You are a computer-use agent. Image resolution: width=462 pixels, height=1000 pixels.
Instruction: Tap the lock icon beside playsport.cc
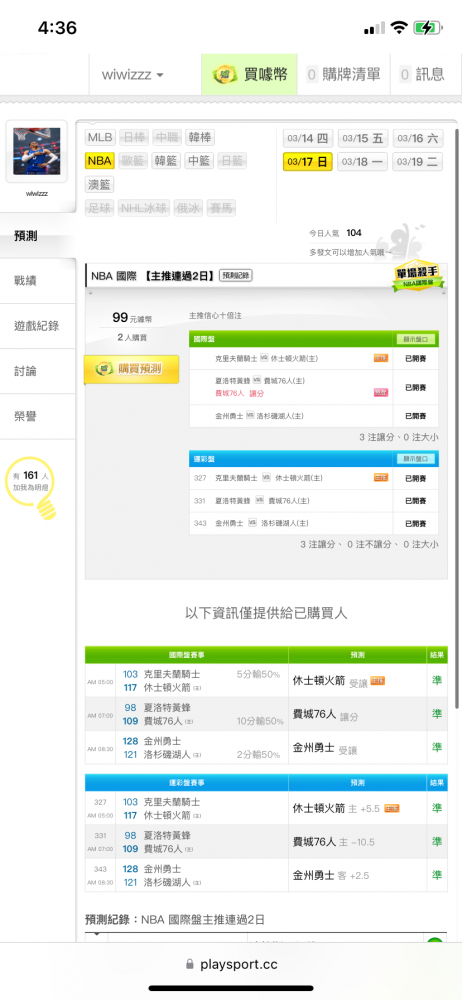[x=190, y=965]
